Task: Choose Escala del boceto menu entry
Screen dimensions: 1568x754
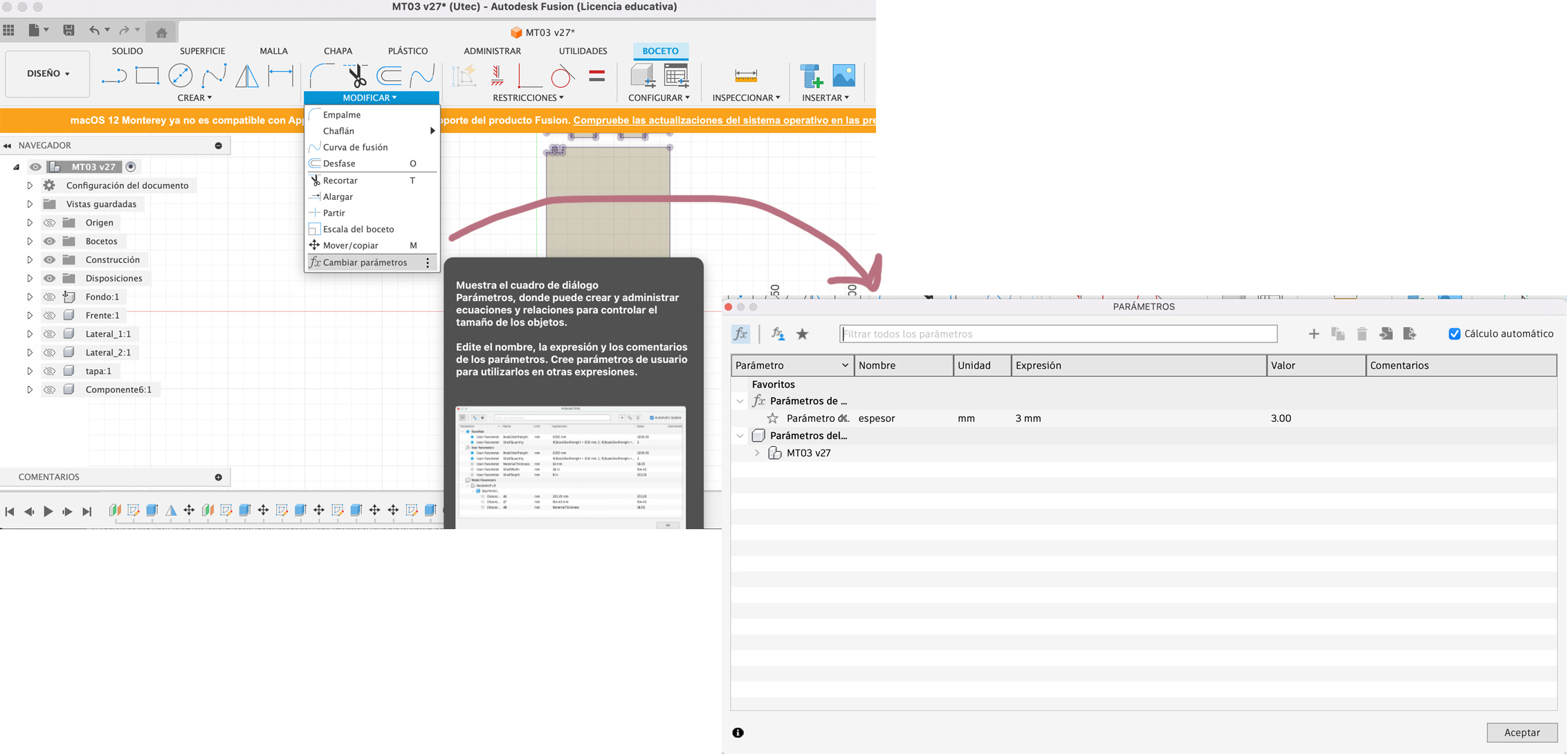Action: coord(358,229)
